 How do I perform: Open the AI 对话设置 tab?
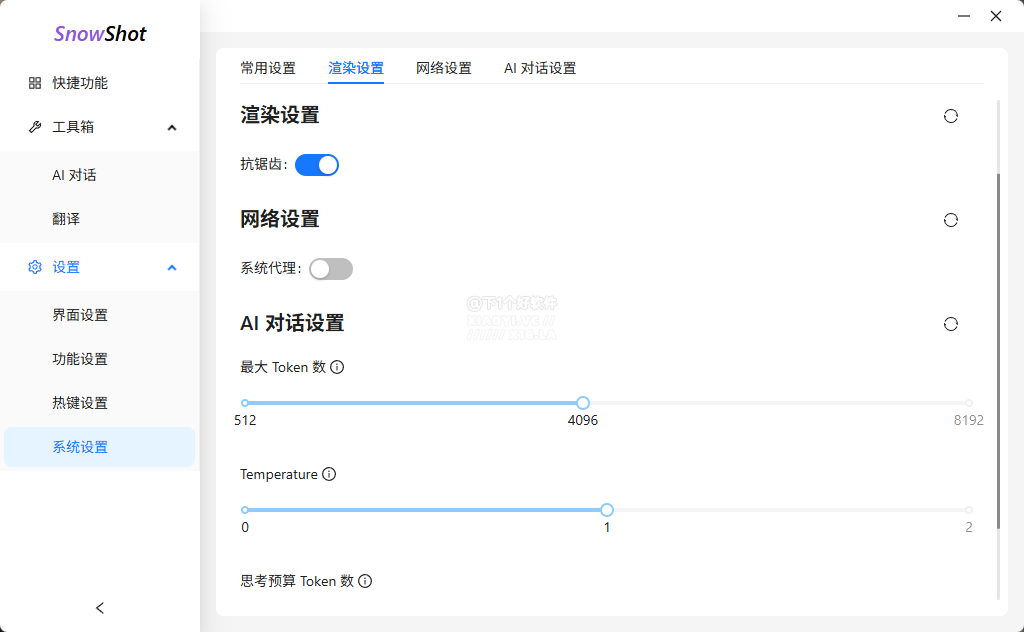[x=540, y=68]
